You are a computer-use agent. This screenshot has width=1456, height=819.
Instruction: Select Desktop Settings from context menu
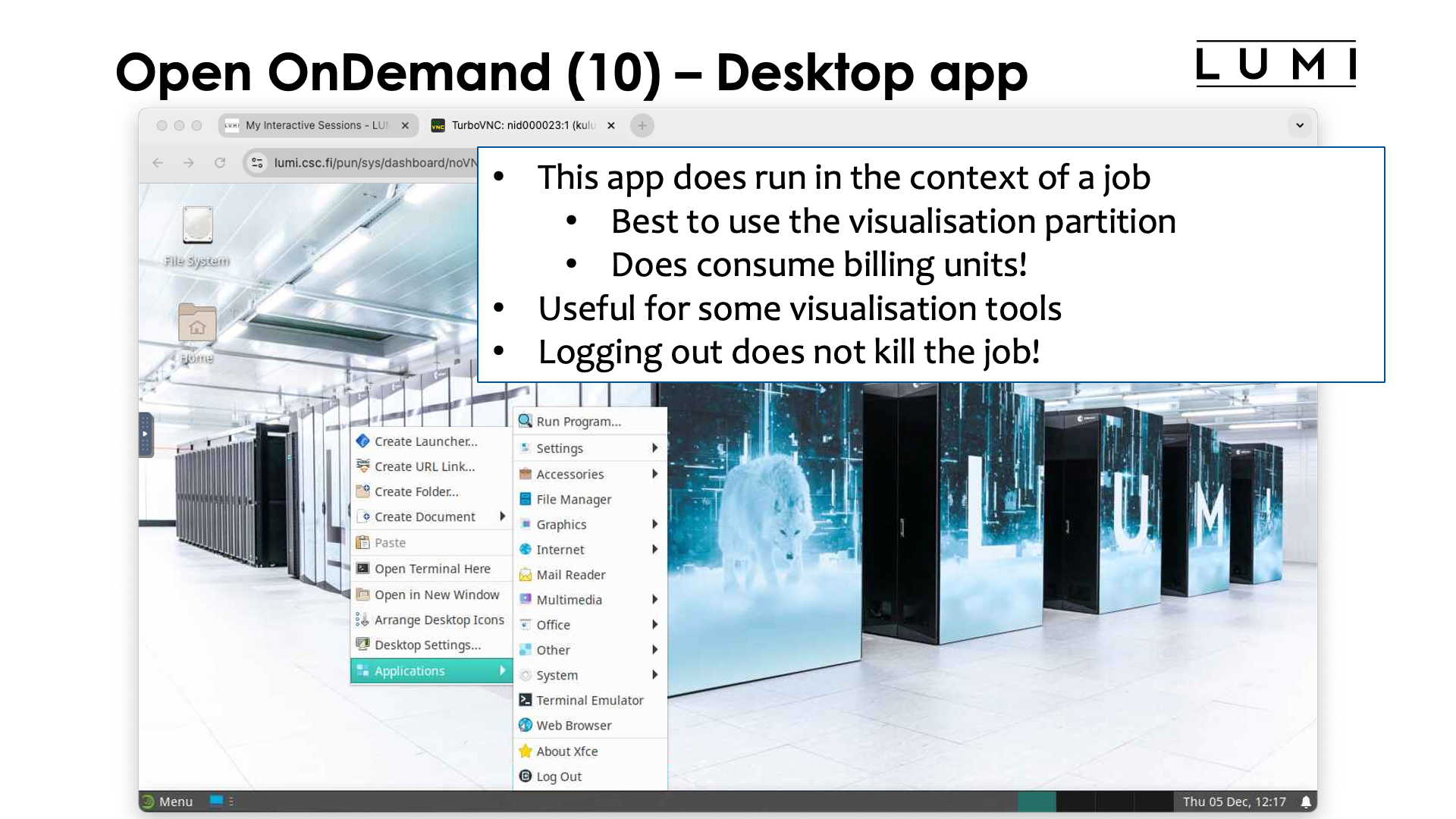(428, 645)
